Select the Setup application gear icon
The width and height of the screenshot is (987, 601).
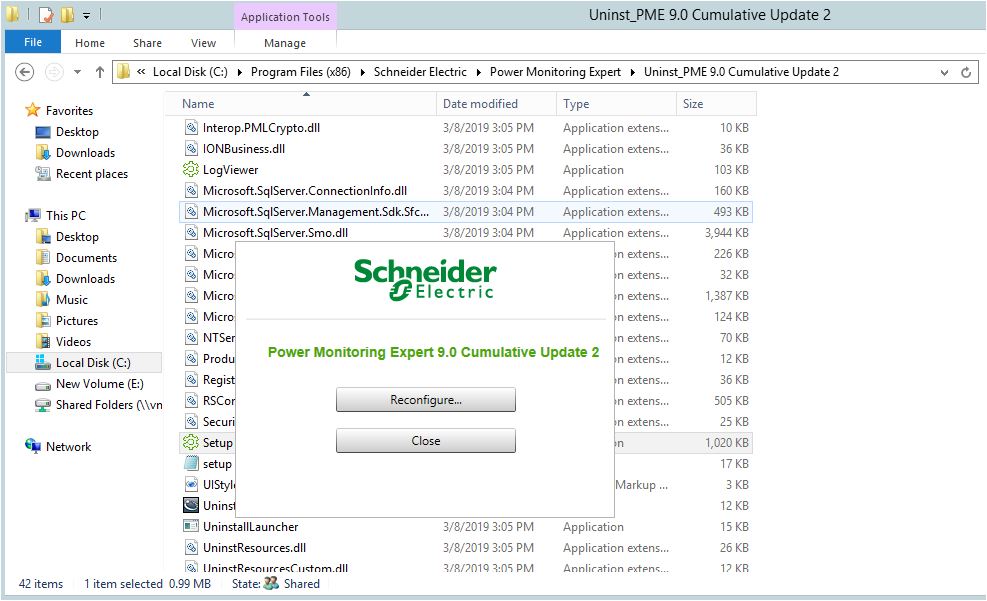click(x=191, y=442)
